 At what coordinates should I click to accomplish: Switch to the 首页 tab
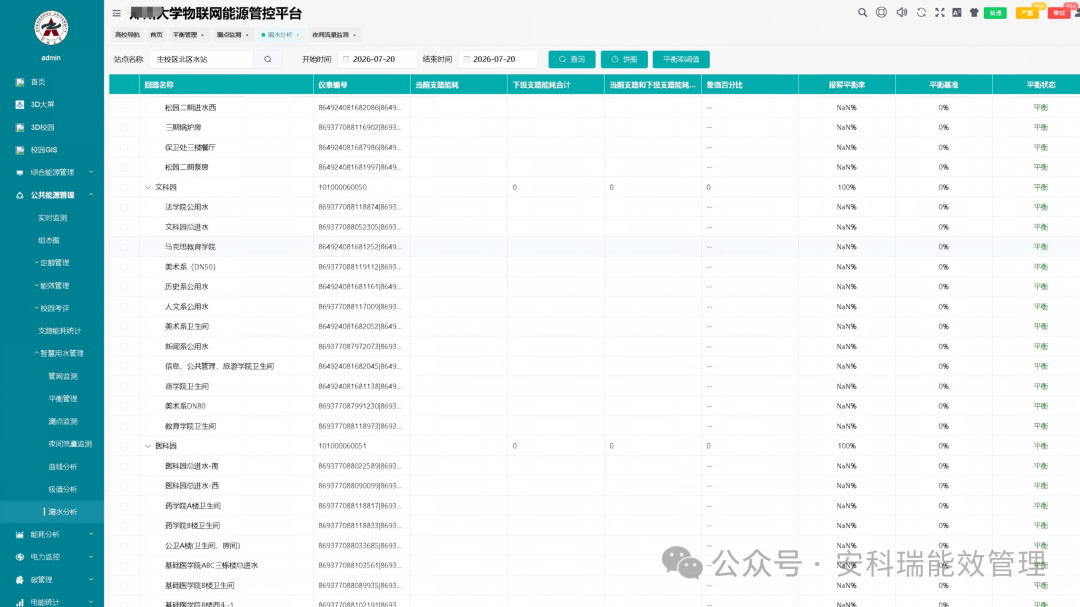156,35
